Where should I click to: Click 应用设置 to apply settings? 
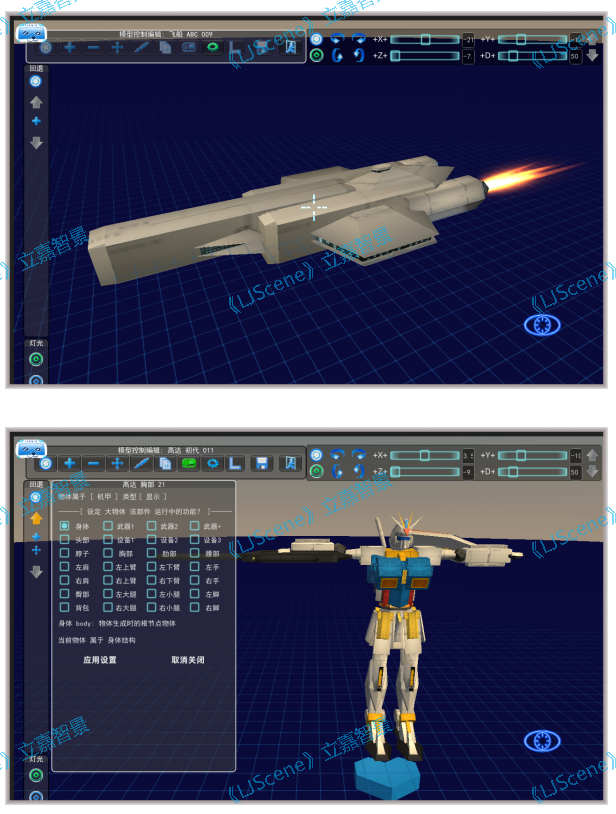[100, 660]
